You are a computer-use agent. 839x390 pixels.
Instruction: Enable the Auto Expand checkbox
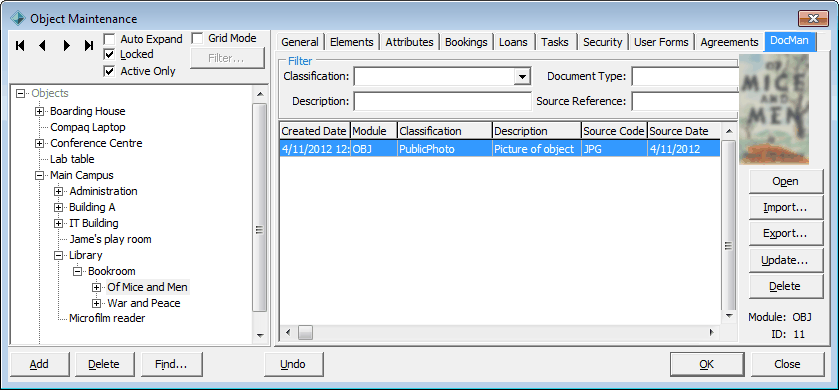(x=109, y=39)
